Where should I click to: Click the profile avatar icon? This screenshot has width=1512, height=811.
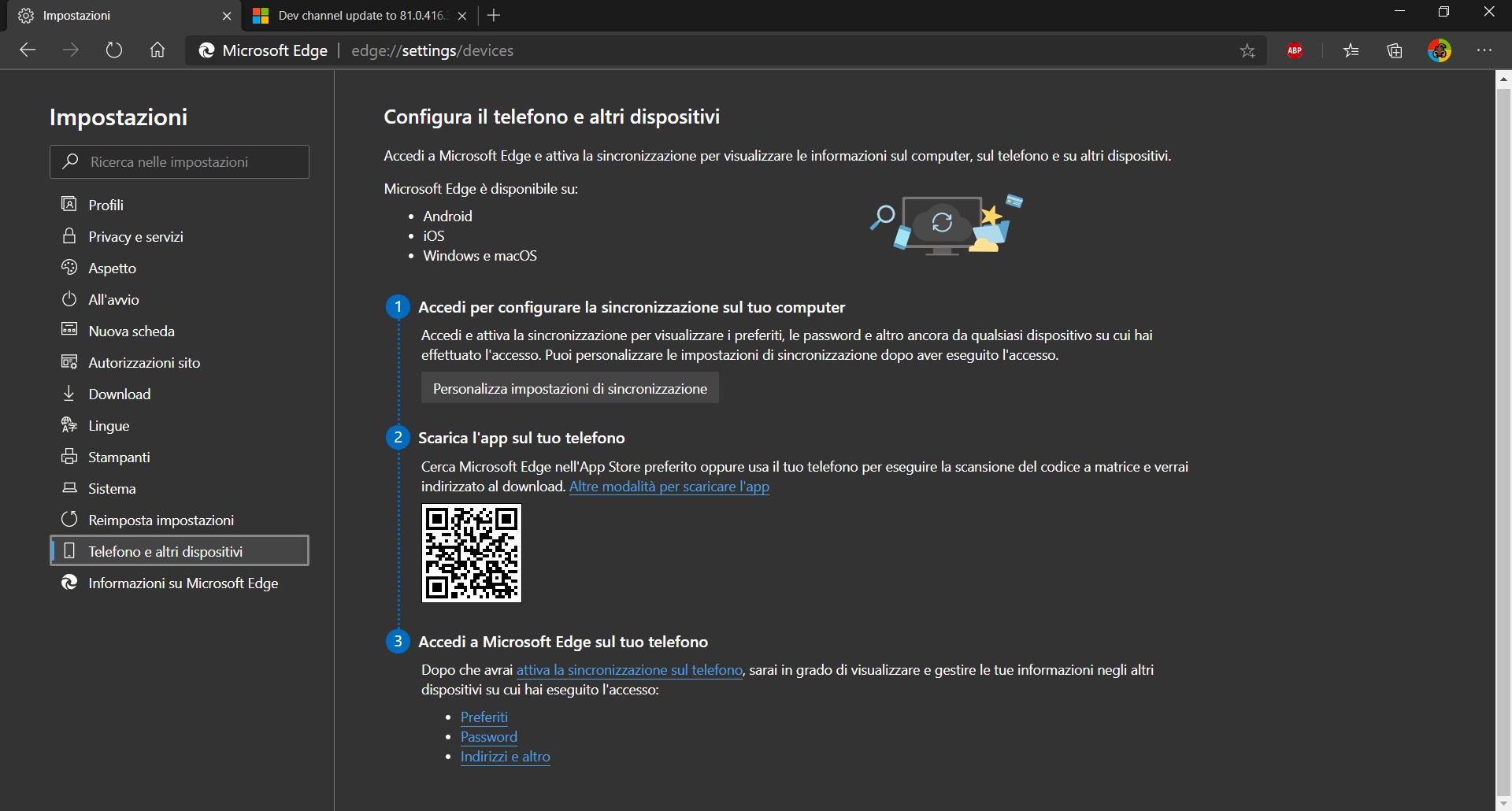1440,51
